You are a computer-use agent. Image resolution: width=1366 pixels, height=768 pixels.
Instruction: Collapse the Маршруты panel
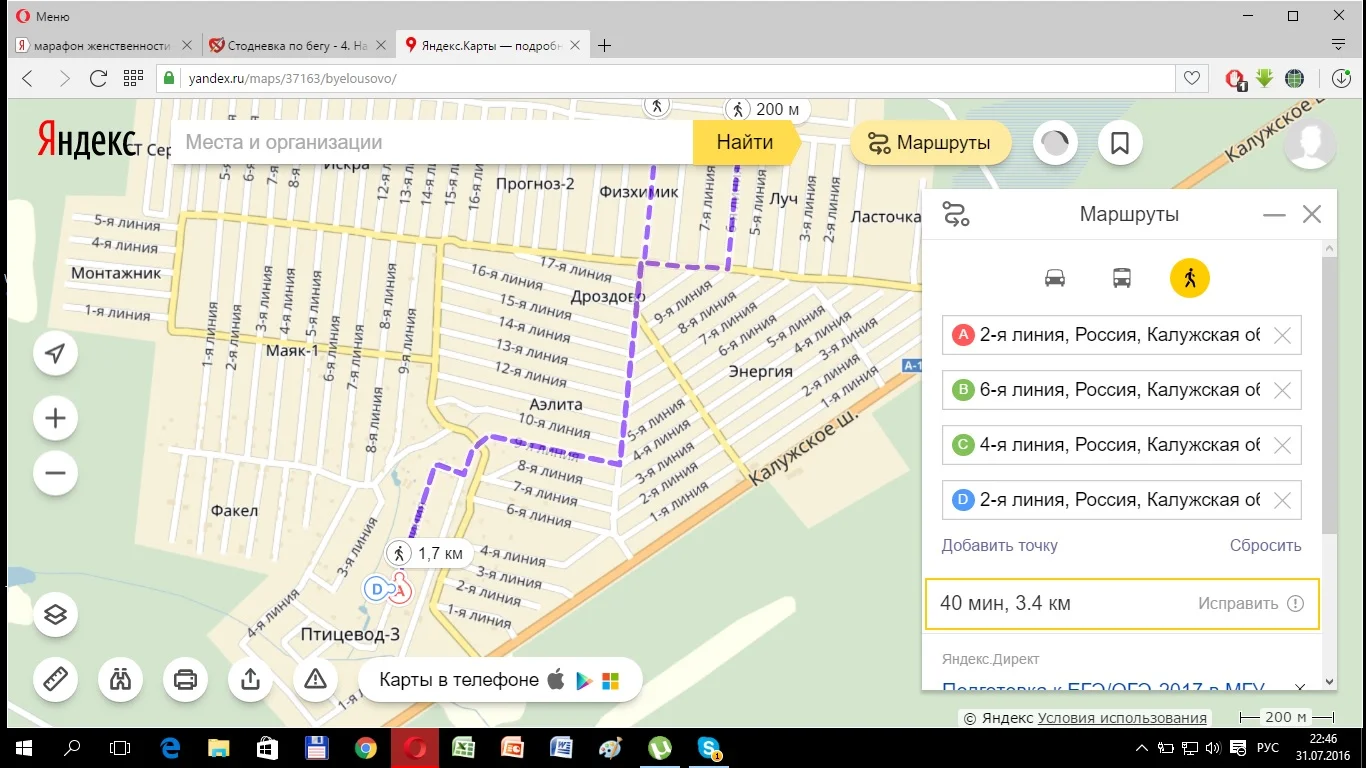[x=1274, y=215]
